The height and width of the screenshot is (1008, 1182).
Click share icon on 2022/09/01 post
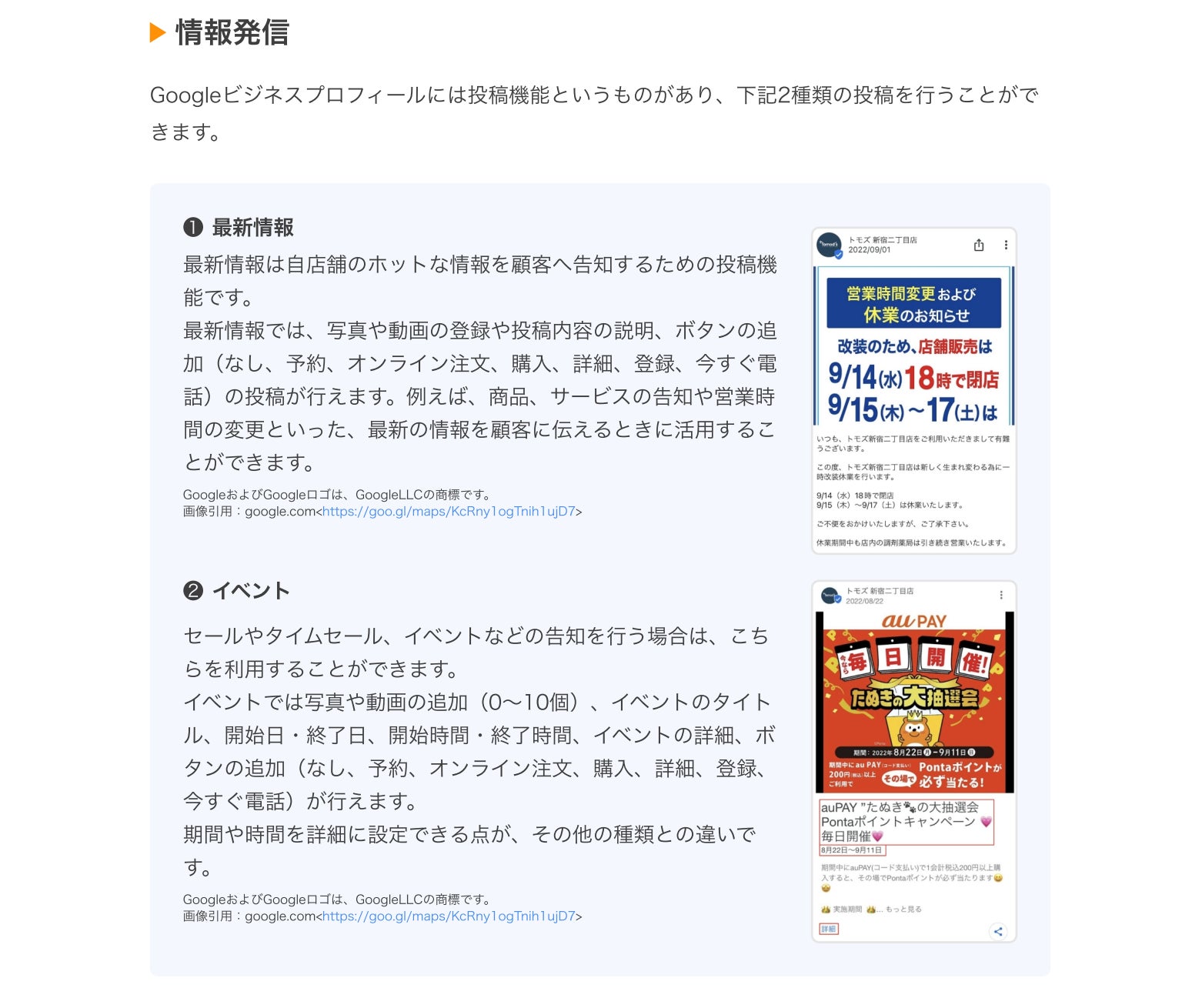(x=979, y=245)
